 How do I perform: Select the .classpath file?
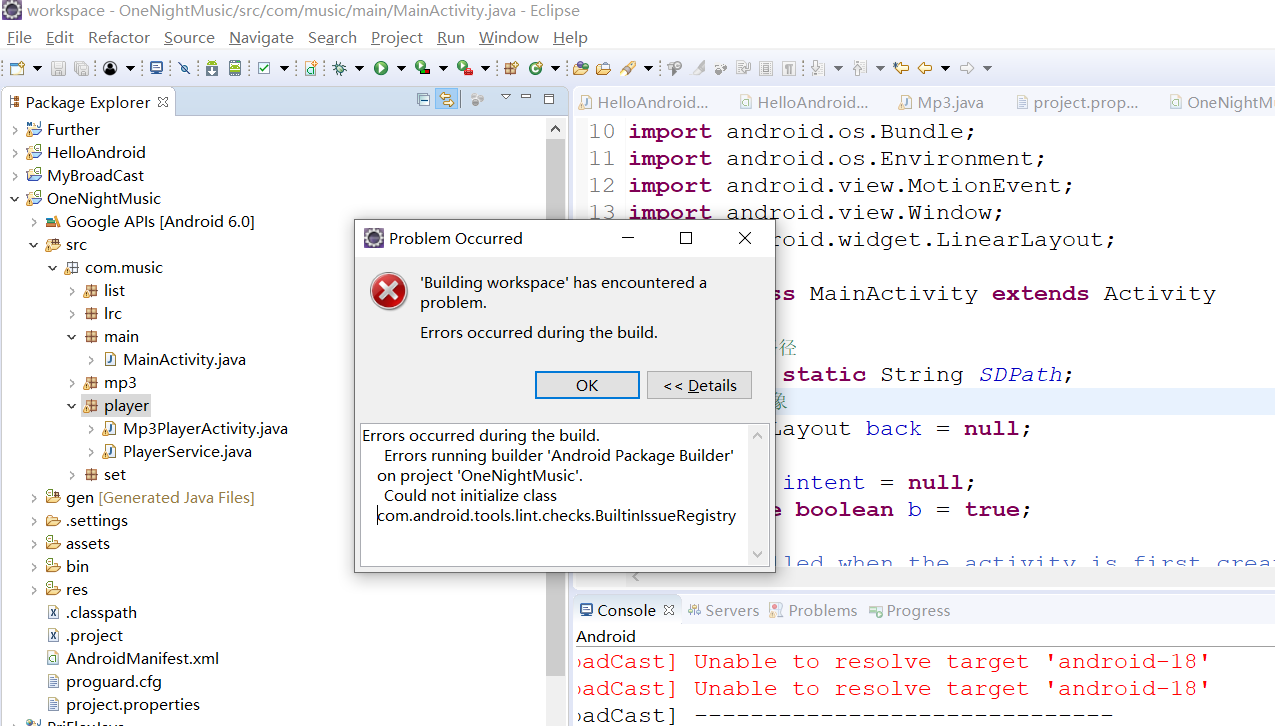(x=101, y=613)
